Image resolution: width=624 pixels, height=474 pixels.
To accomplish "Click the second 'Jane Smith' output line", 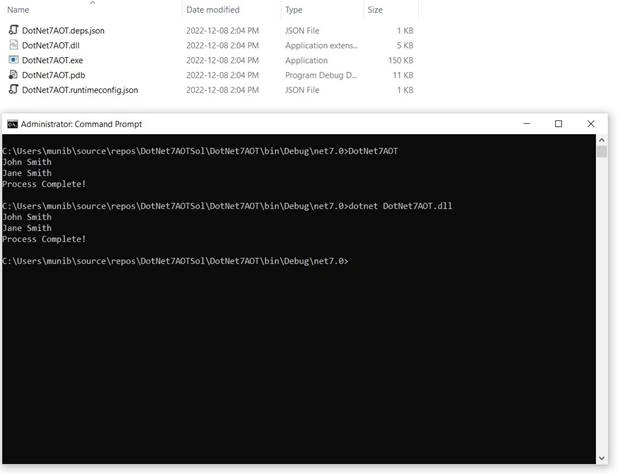I will [27, 228].
